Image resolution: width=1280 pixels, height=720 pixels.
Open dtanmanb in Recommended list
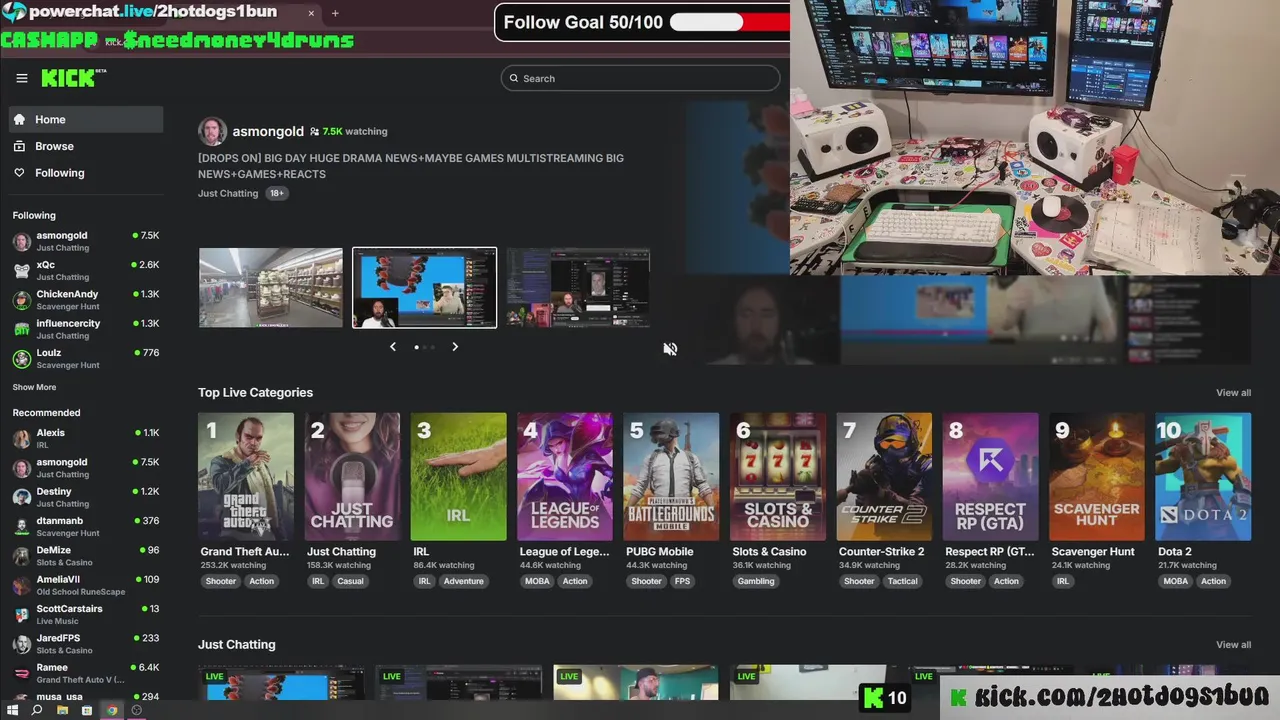[86, 526]
